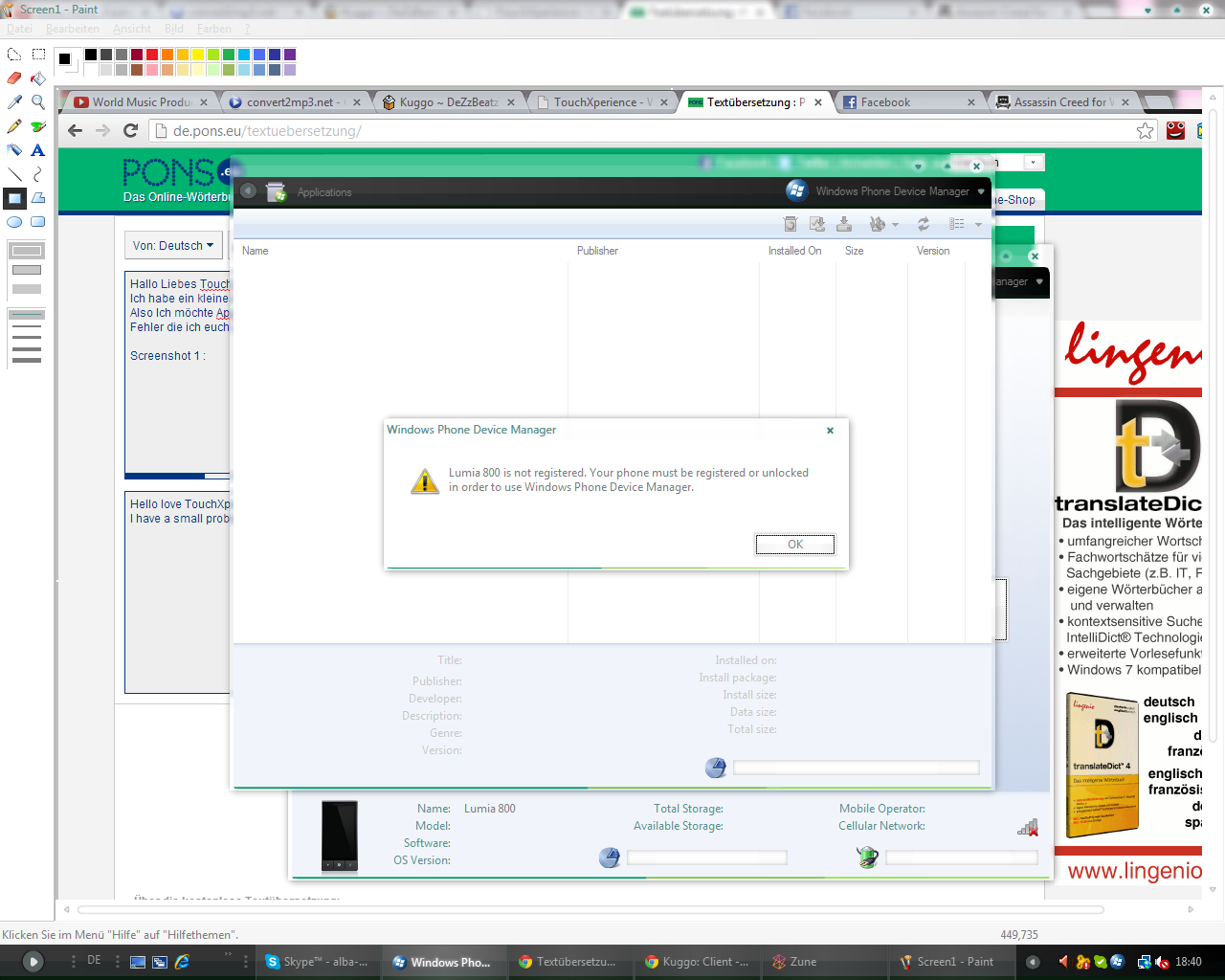Reload the page in Chrome

pyautogui.click(x=131, y=131)
